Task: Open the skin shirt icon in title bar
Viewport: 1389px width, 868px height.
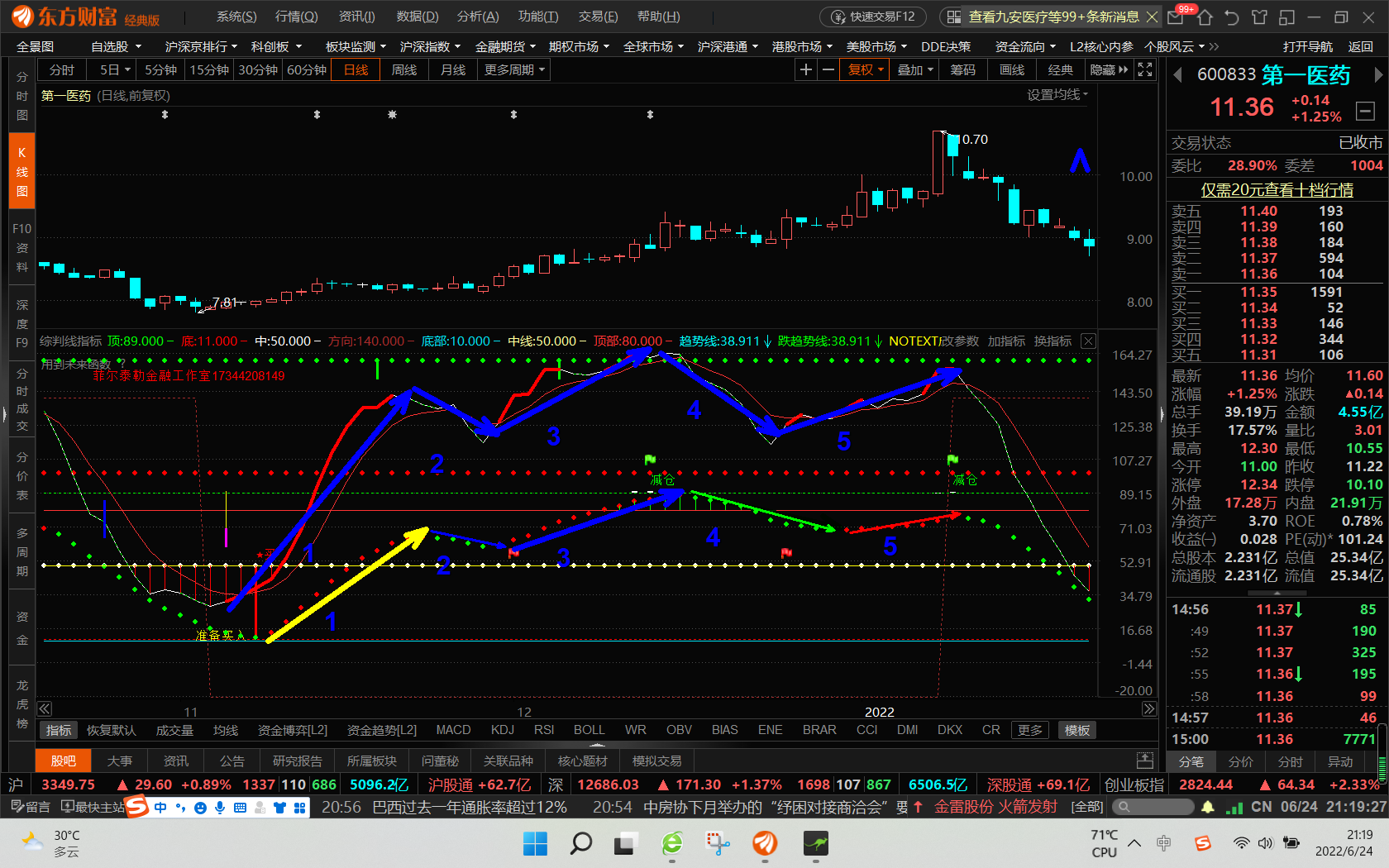Action: point(1259,17)
